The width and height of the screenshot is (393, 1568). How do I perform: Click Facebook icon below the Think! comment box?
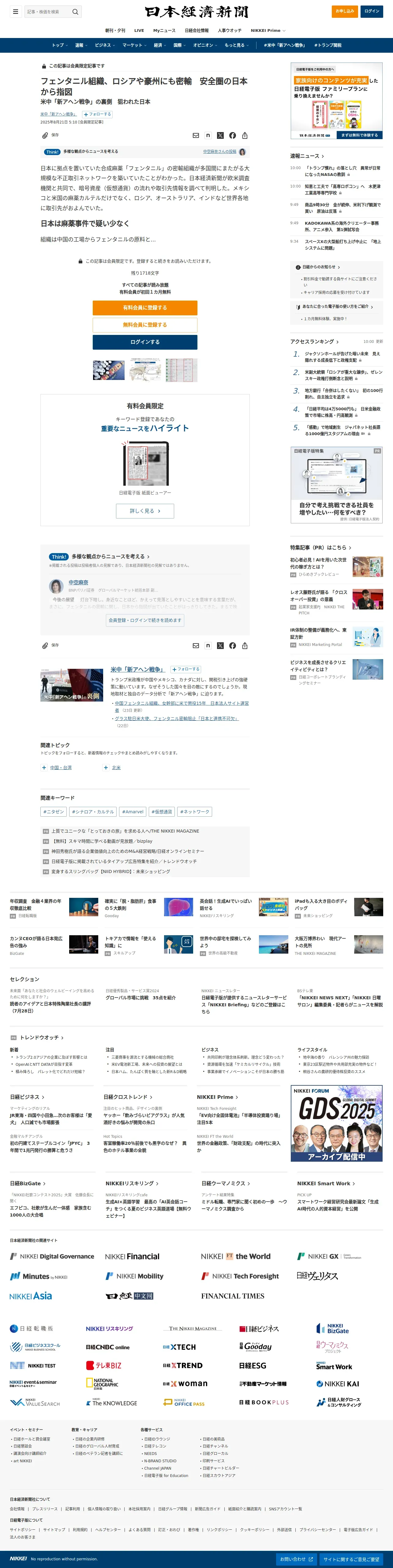232,646
